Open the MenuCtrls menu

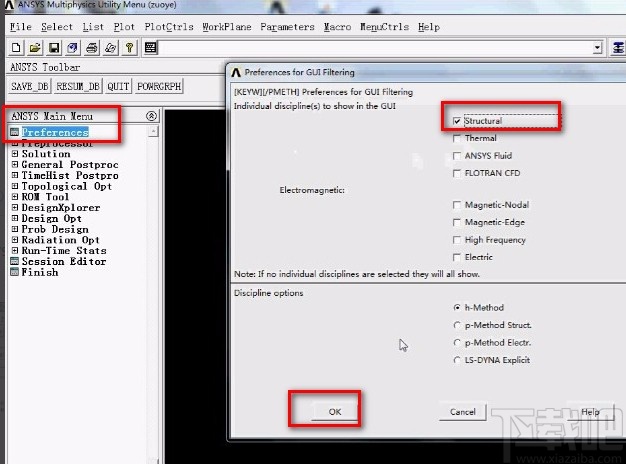pyautogui.click(x=384, y=27)
